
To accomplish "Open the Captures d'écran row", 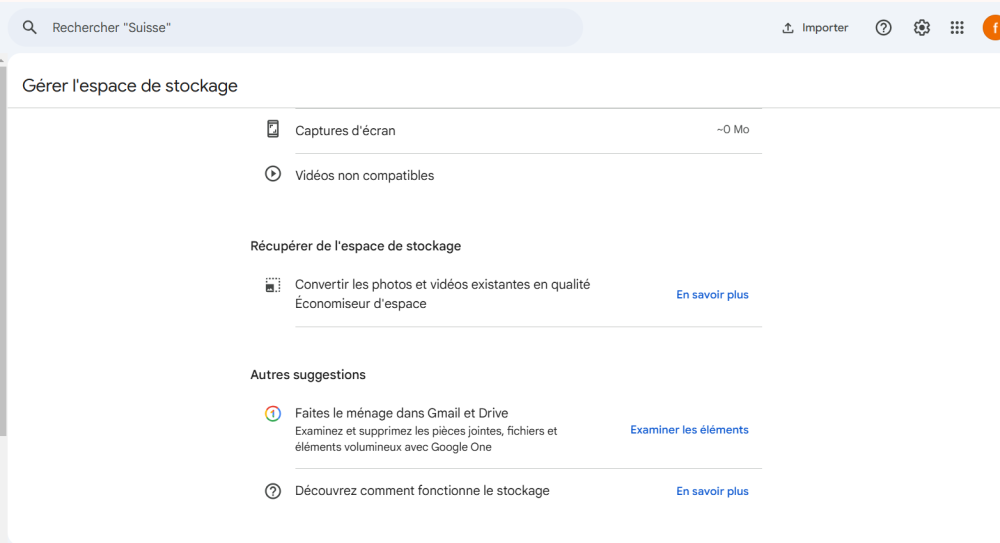I will tap(500, 130).
